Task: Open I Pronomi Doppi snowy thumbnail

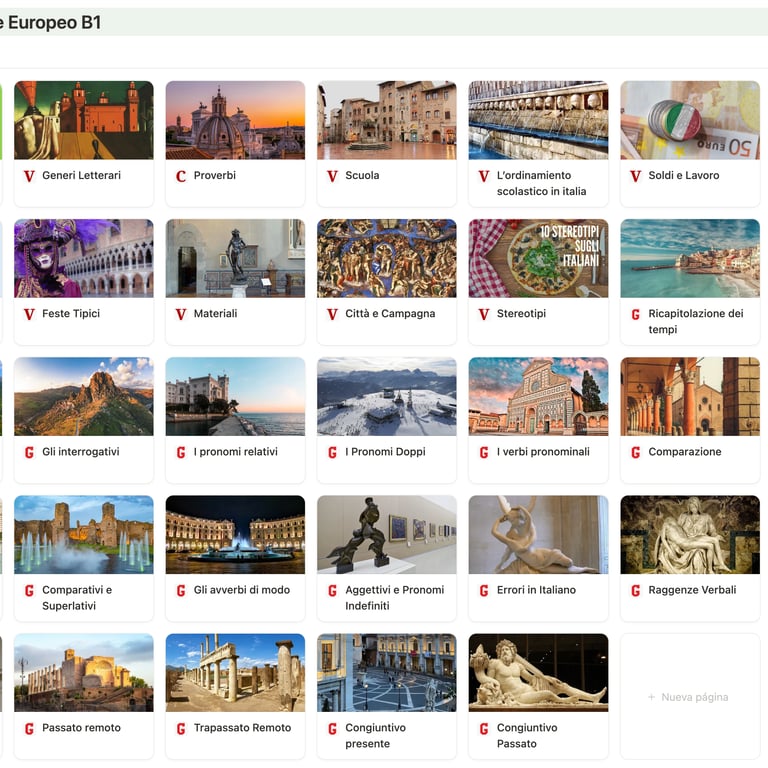Action: (x=386, y=396)
